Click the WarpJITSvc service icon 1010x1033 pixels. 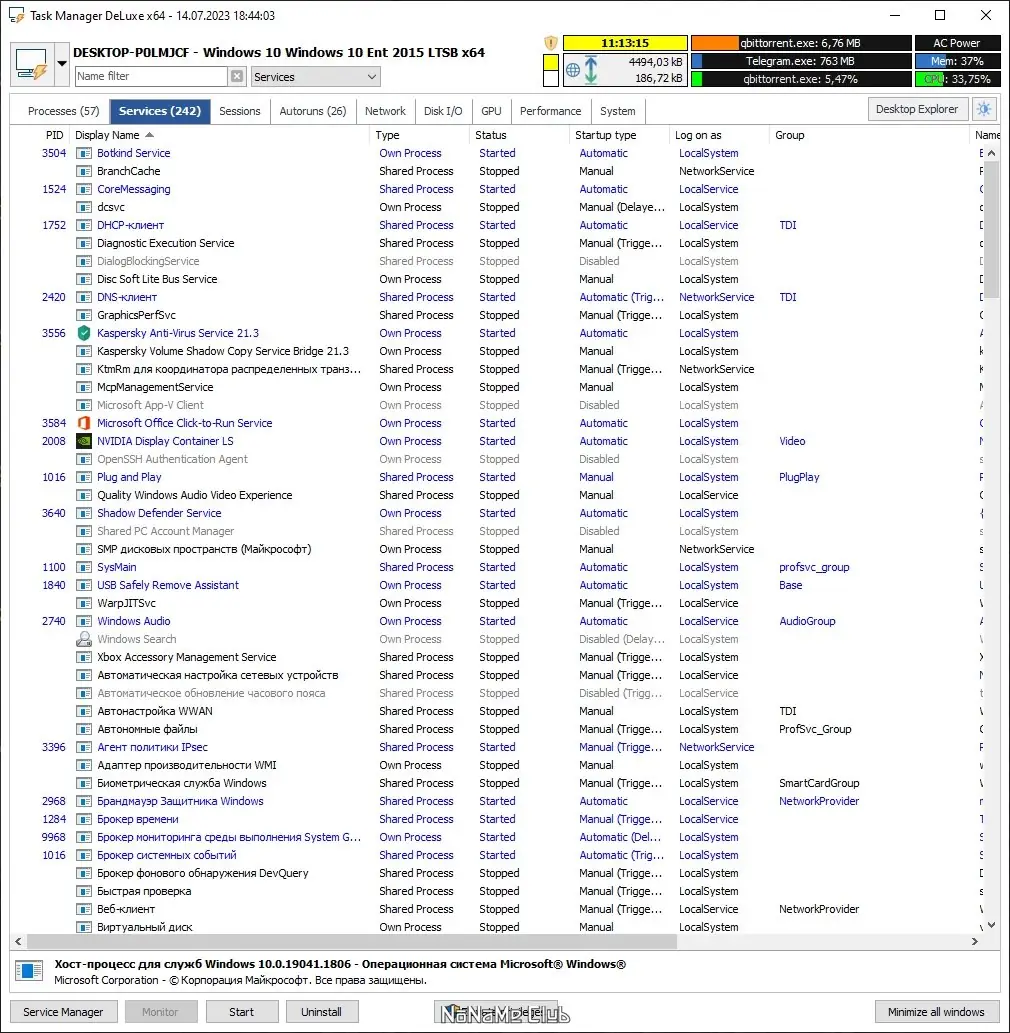[x=84, y=603]
